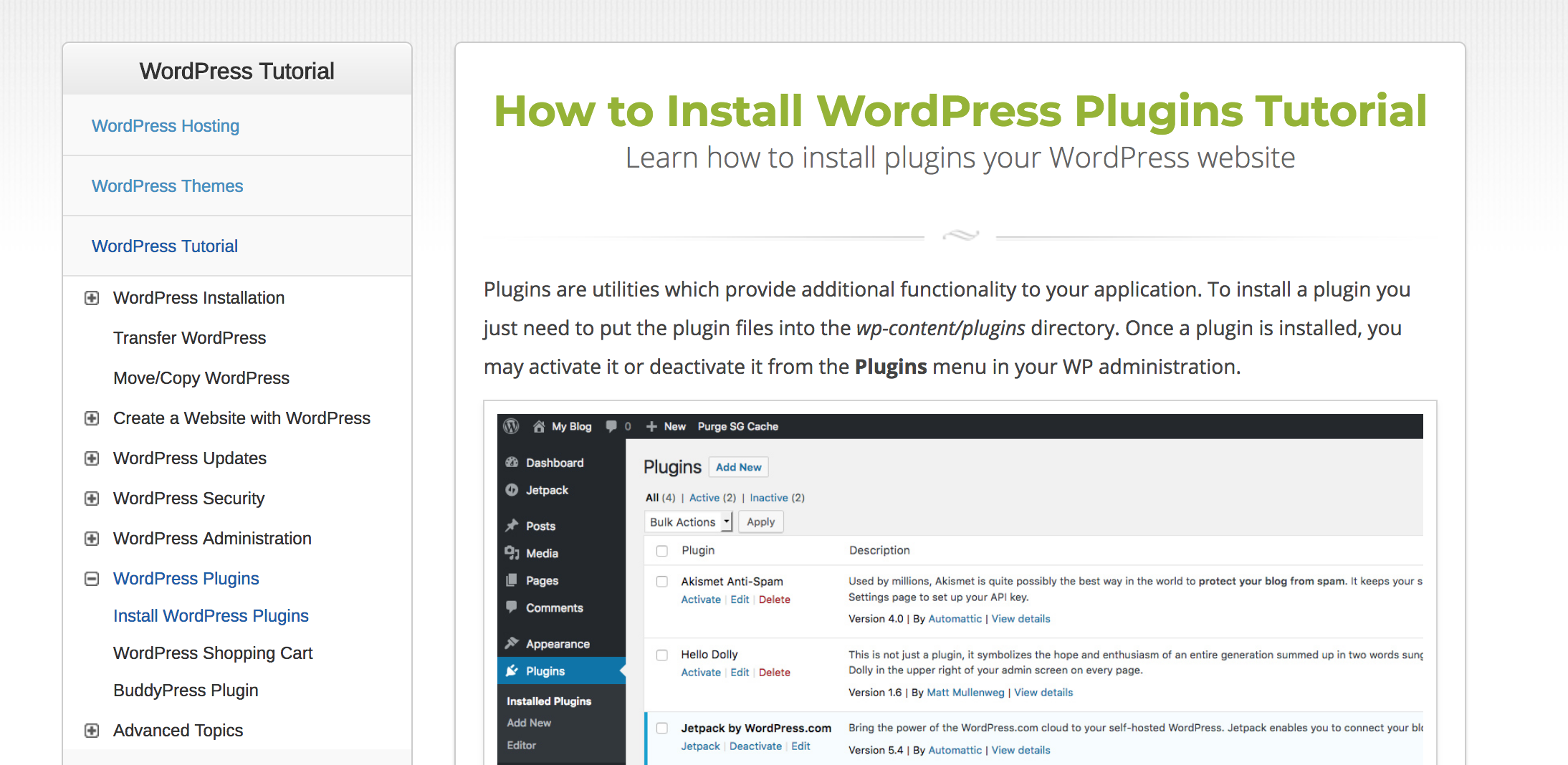Click the Appearance paintbrush icon
This screenshot has height=765, width=1568.
click(512, 643)
